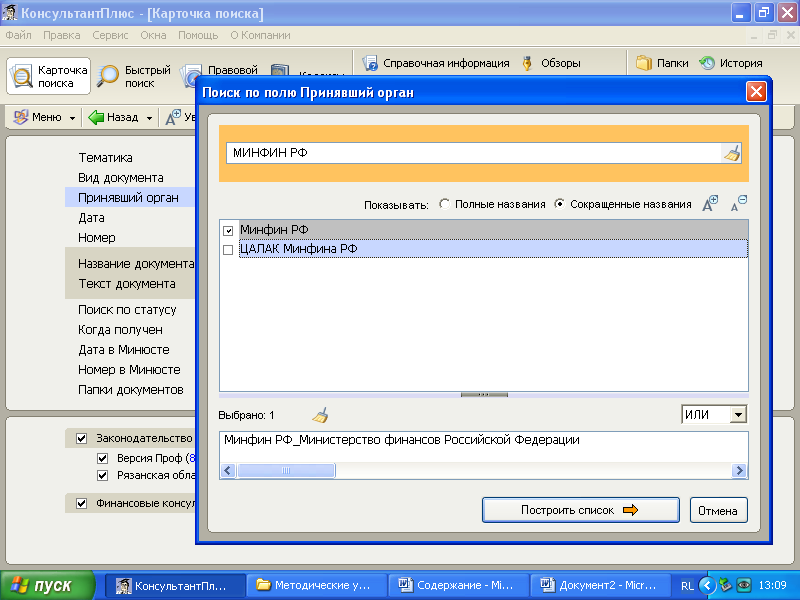Select Дата search field
800x600 pixels.
tap(91, 218)
